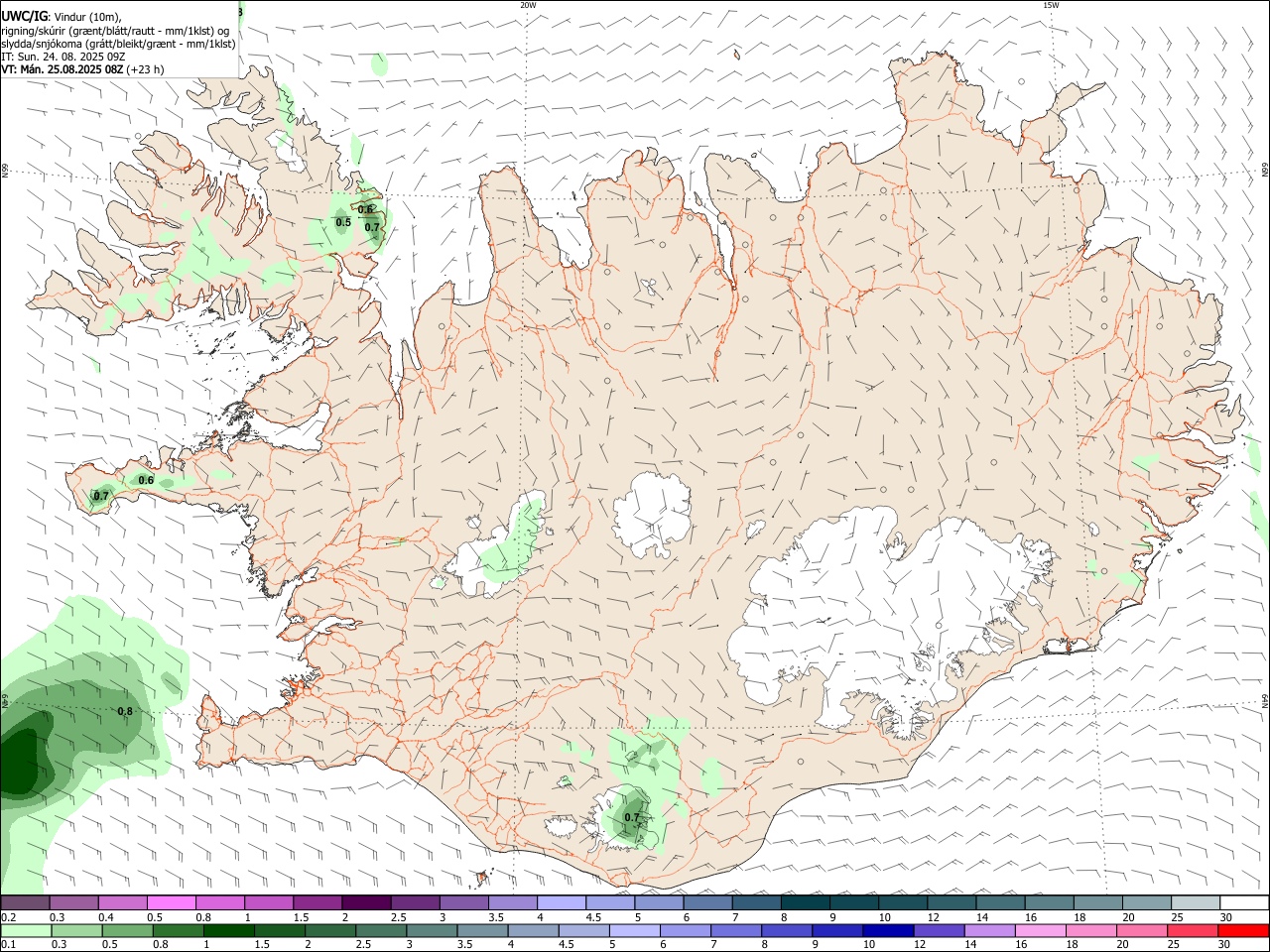Click the 'N66' latitude label at left edge
The image size is (1270, 952).
[x=5, y=172]
